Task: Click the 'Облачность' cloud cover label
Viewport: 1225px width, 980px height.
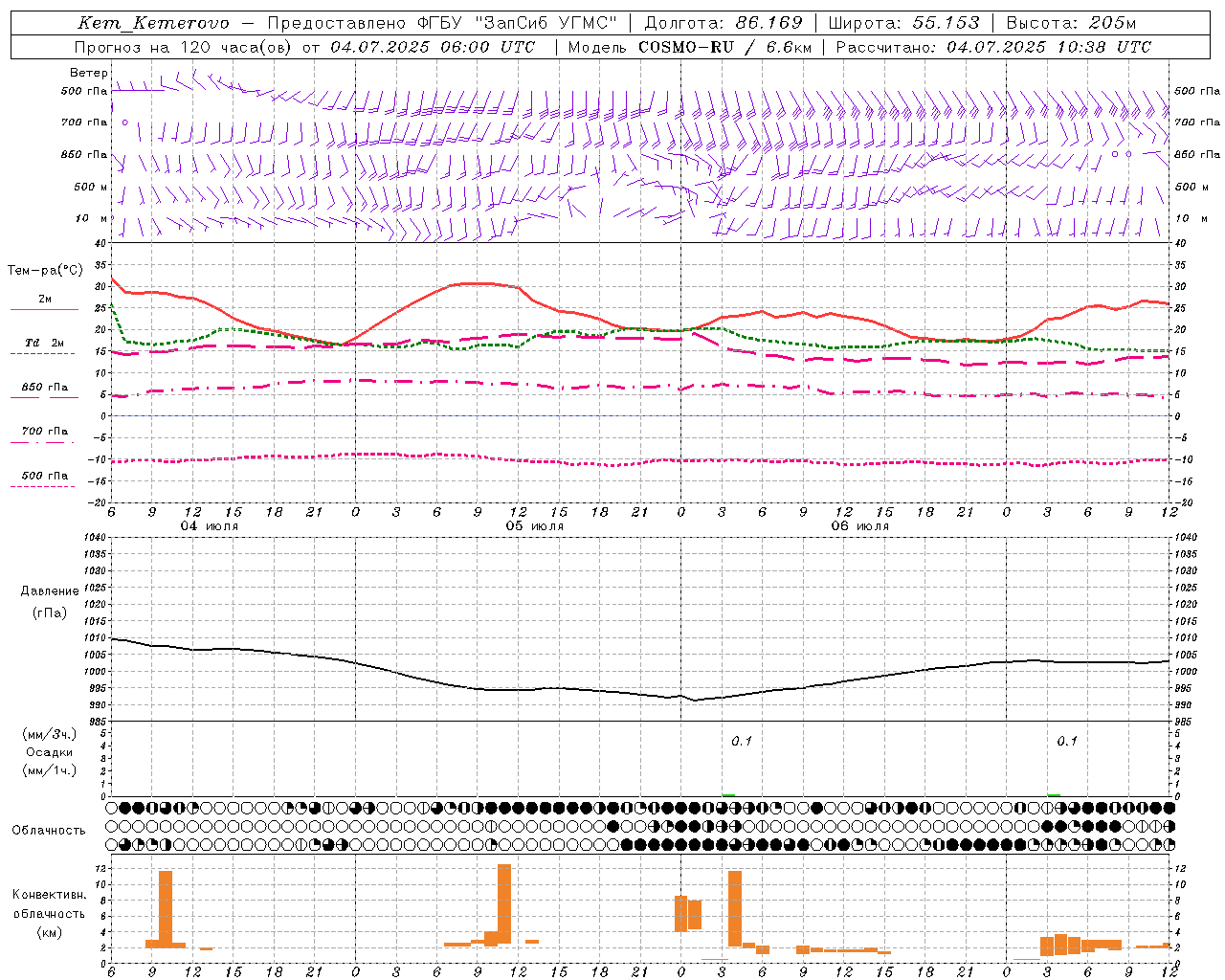Action: point(49,831)
